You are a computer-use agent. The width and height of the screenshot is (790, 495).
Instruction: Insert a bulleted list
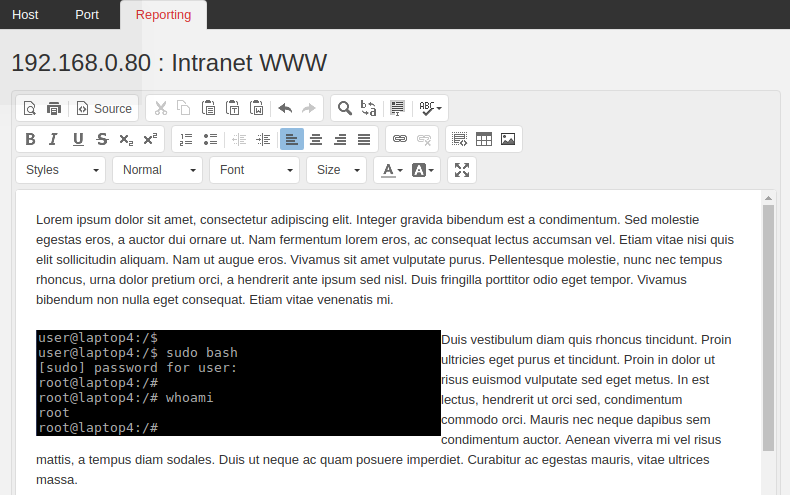pyautogui.click(x=211, y=139)
